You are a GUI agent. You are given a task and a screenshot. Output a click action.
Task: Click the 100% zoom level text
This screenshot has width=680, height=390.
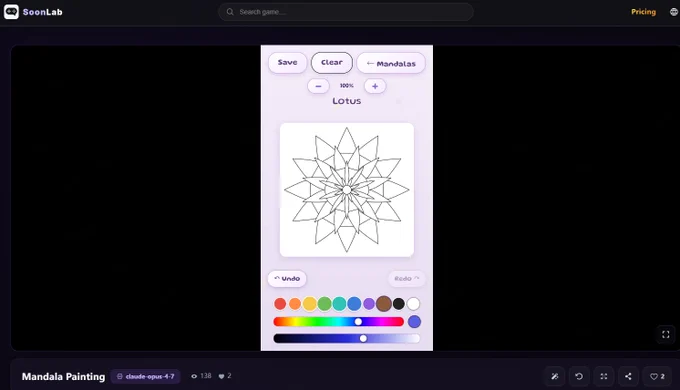[347, 86]
